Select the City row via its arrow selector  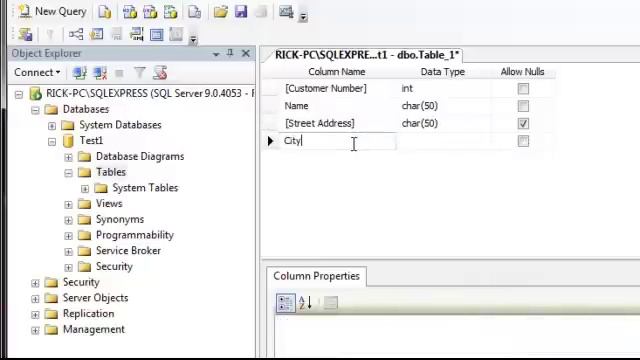pyautogui.click(x=270, y=141)
